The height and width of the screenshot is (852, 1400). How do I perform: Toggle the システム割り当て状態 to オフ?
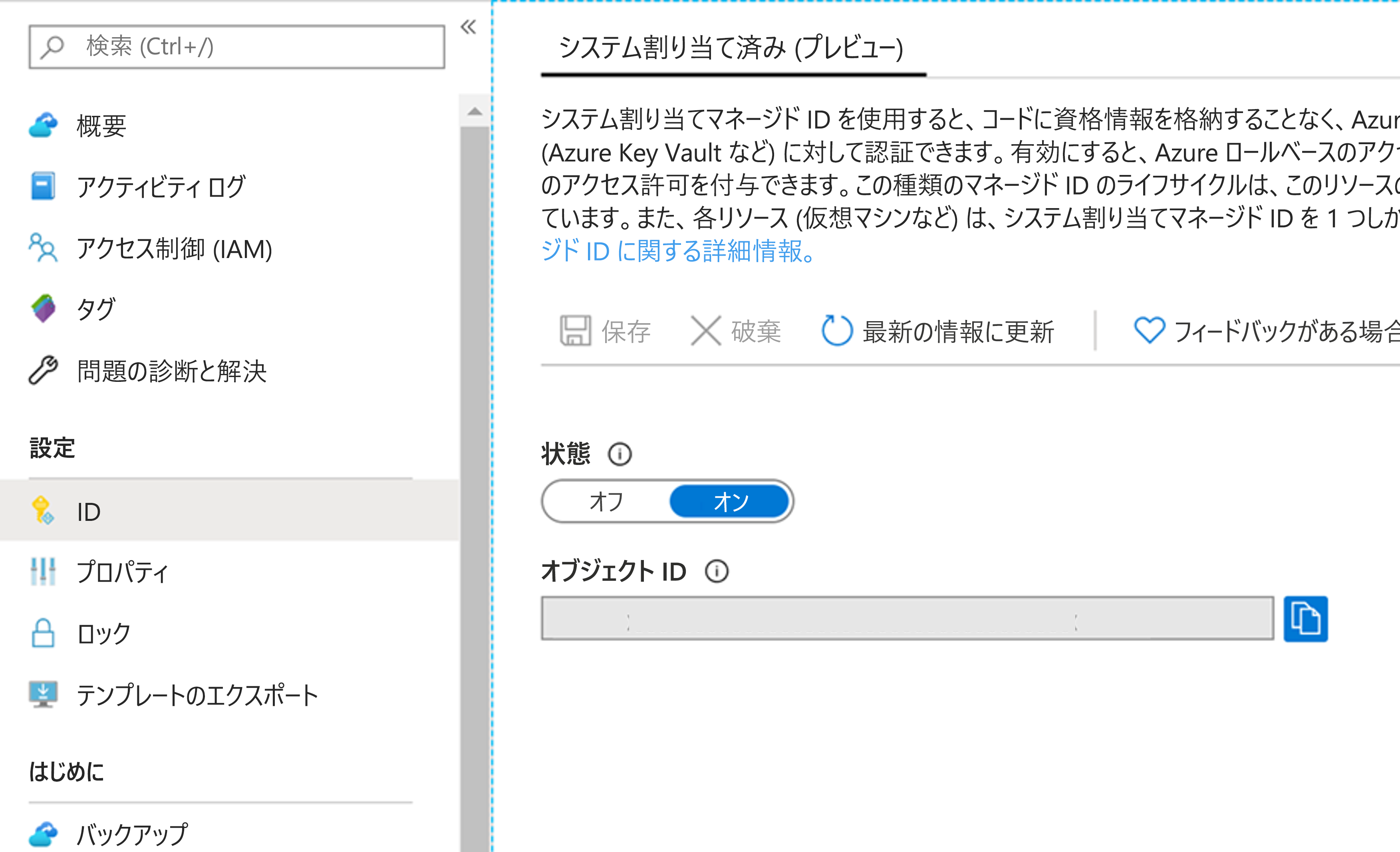pyautogui.click(x=605, y=500)
